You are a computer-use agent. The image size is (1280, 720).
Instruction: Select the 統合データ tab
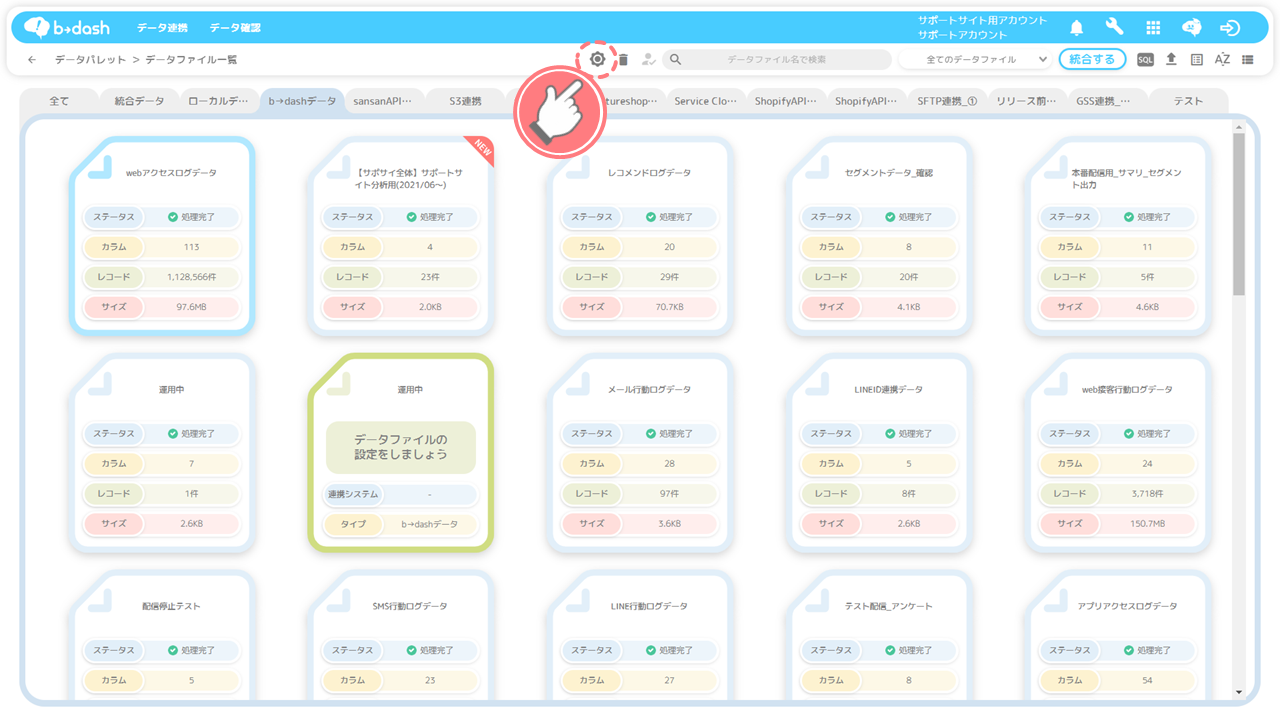(139, 101)
